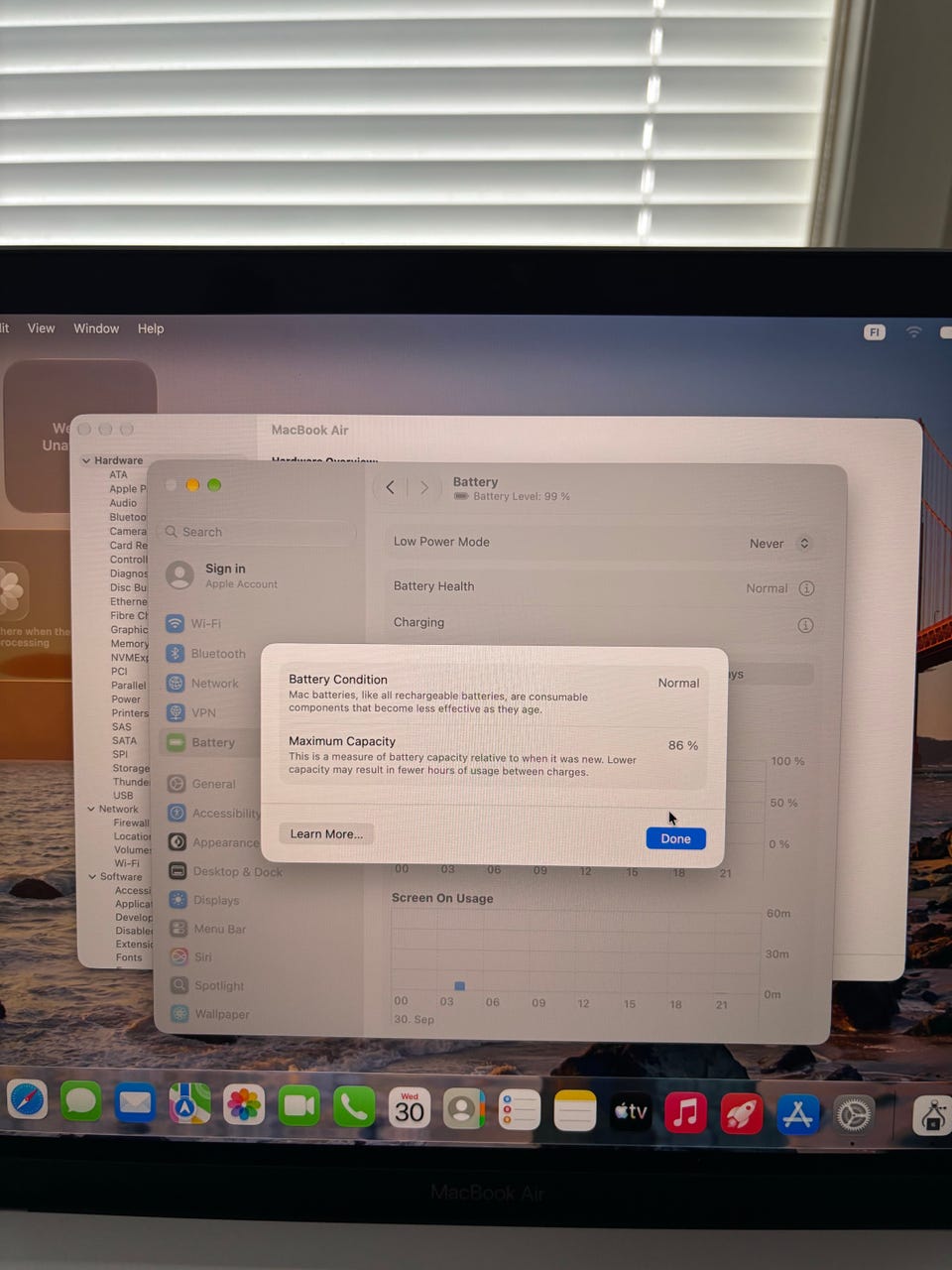Image resolution: width=952 pixels, height=1270 pixels.
Task: Open System Settings from the Dock
Action: click(854, 1115)
